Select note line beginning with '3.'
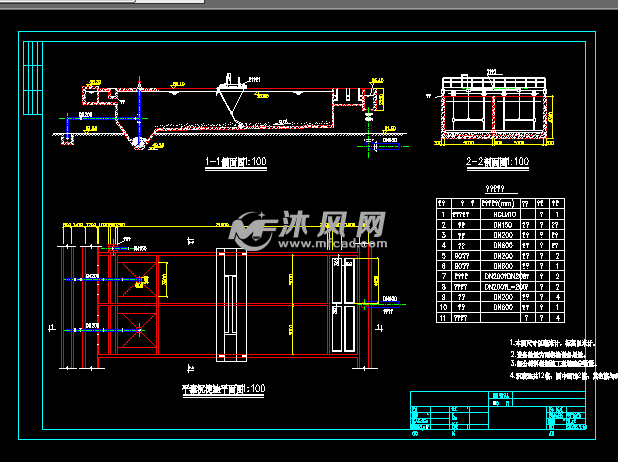 click(x=553, y=363)
